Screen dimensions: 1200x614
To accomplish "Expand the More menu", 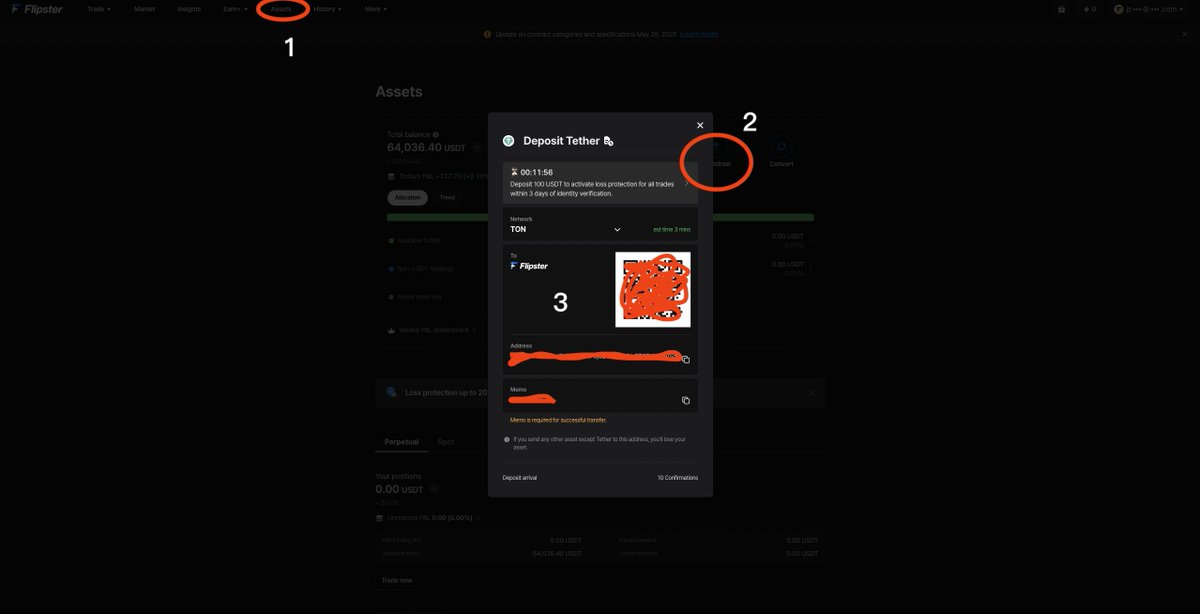I will tap(375, 8).
